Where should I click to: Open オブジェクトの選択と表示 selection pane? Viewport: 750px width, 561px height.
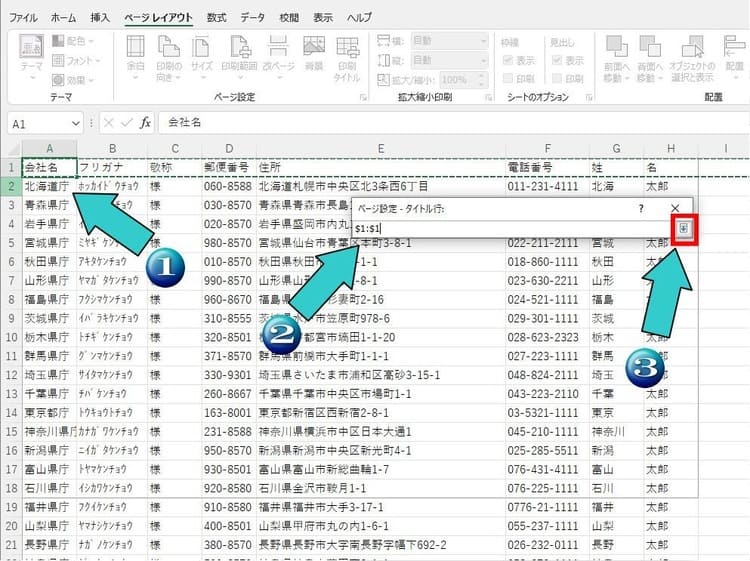pyautogui.click(x=693, y=47)
